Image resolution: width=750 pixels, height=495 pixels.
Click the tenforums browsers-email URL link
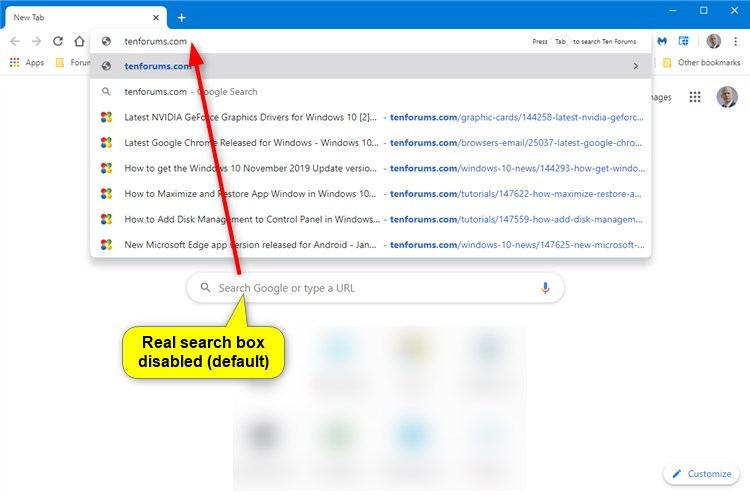(516, 143)
